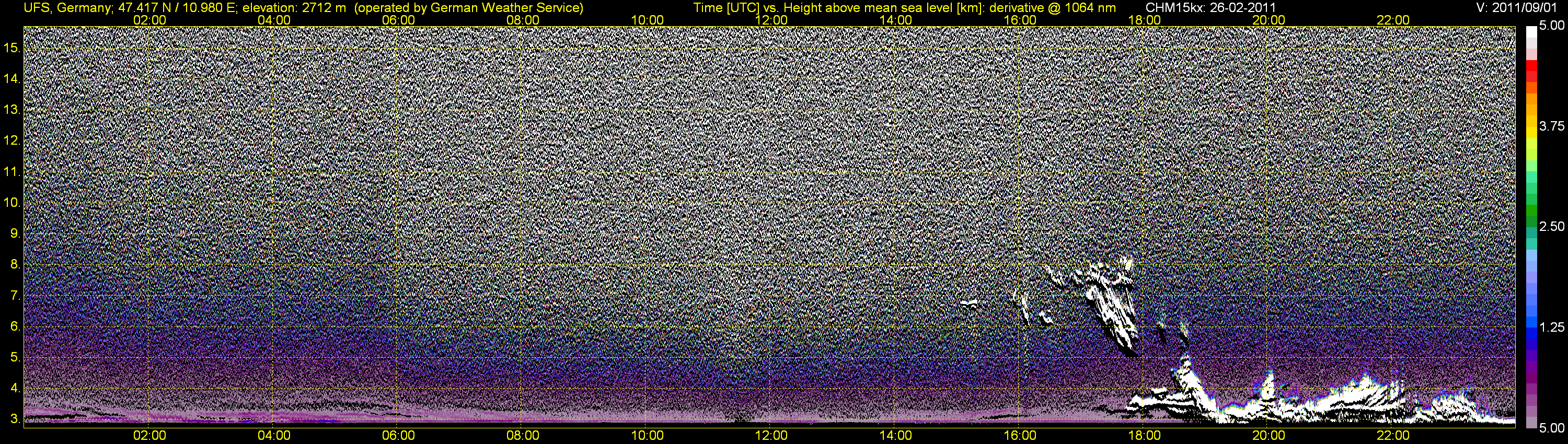Click height axis label '9.'

[15, 233]
